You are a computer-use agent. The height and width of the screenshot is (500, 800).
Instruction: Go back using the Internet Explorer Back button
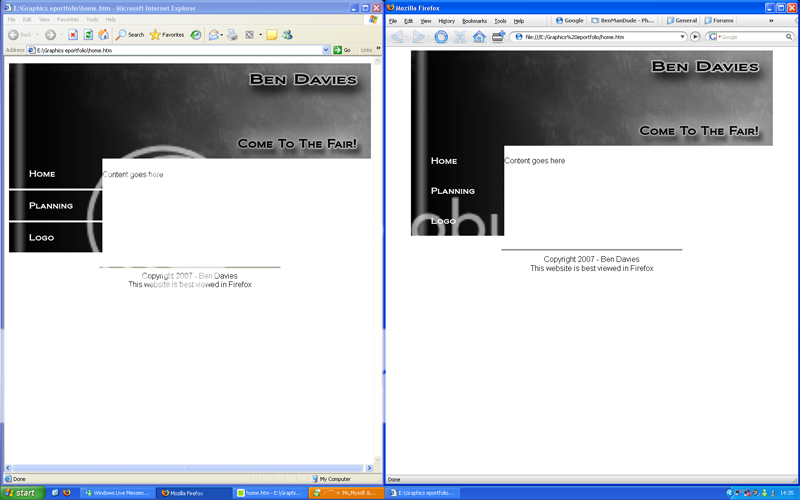point(19,35)
